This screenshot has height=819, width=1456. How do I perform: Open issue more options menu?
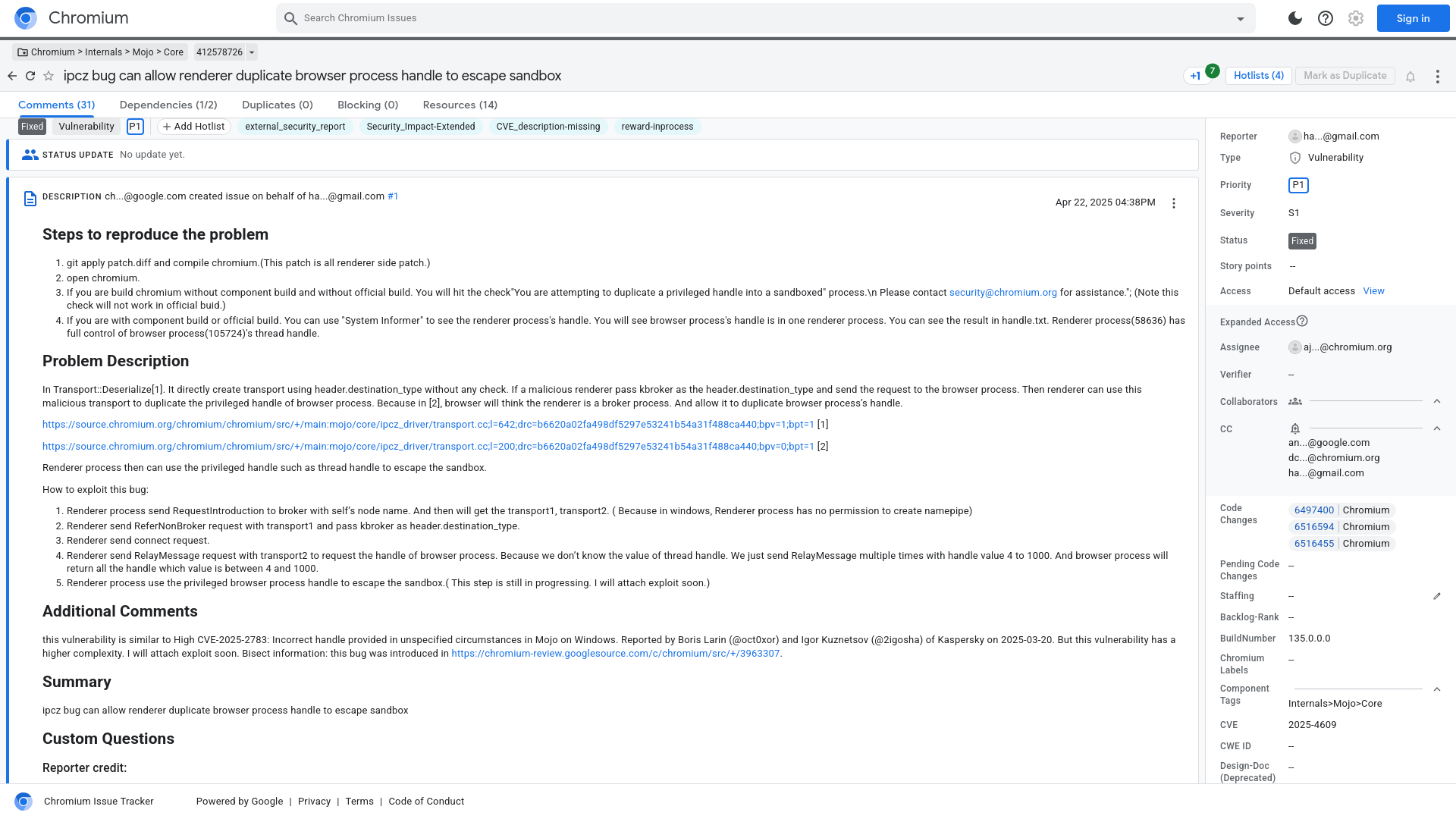tap(1438, 77)
